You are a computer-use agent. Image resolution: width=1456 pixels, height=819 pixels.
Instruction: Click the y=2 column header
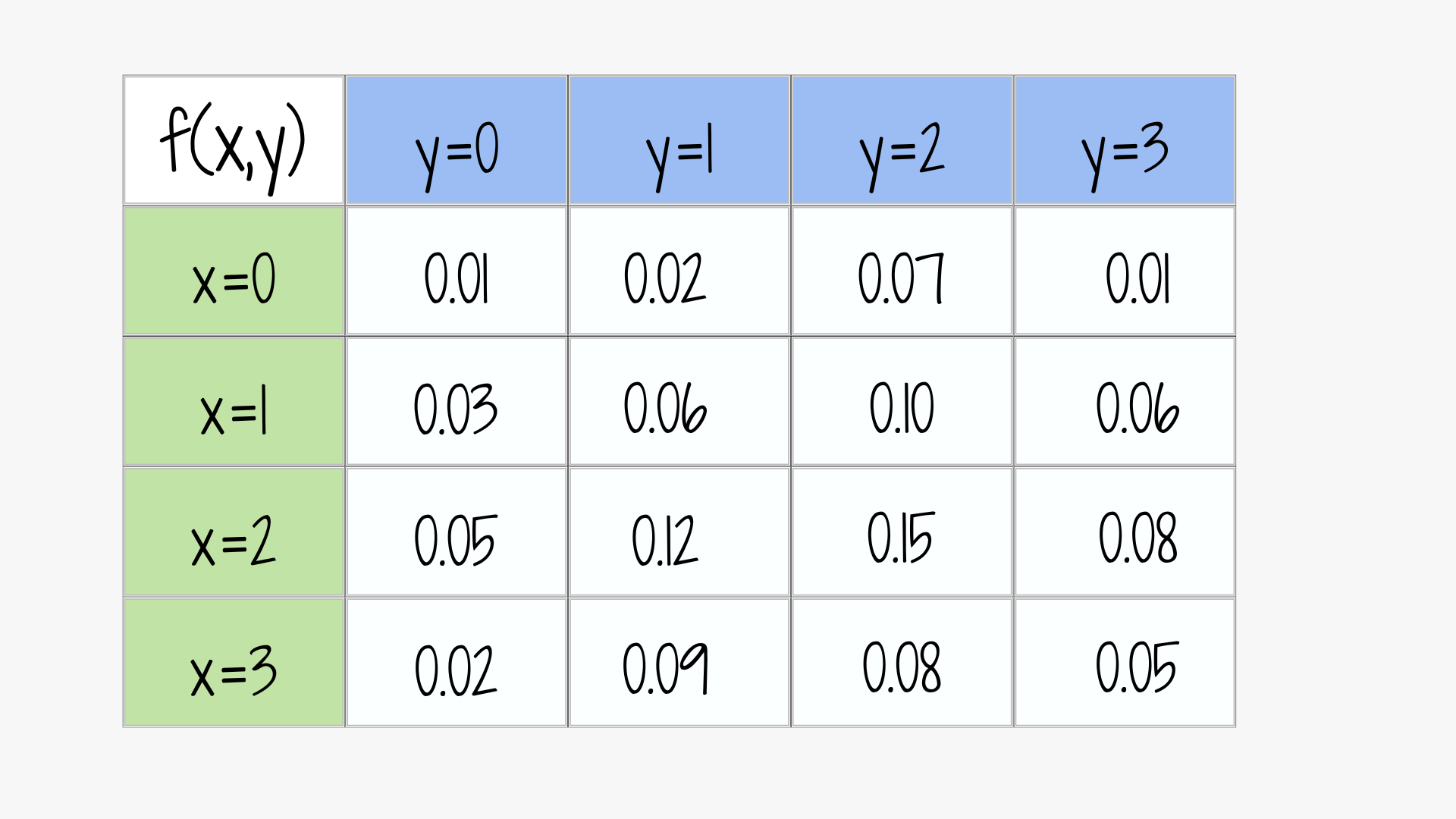(902, 141)
